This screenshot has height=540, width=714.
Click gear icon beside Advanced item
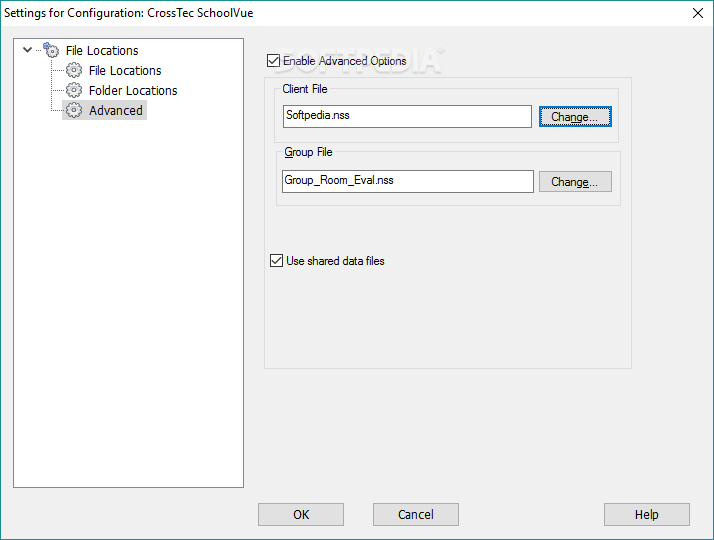coord(74,110)
